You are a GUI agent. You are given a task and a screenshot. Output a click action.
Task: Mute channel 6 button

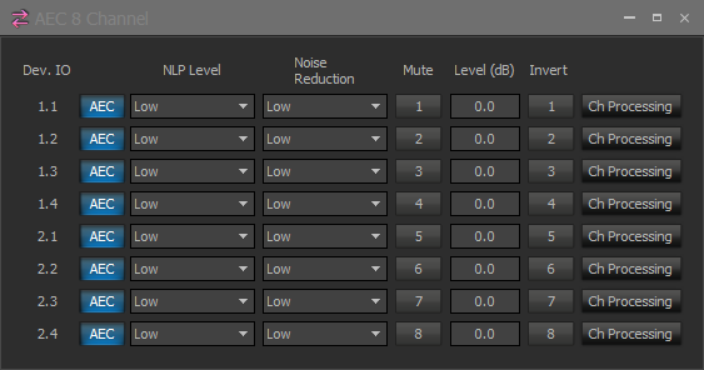[418, 269]
